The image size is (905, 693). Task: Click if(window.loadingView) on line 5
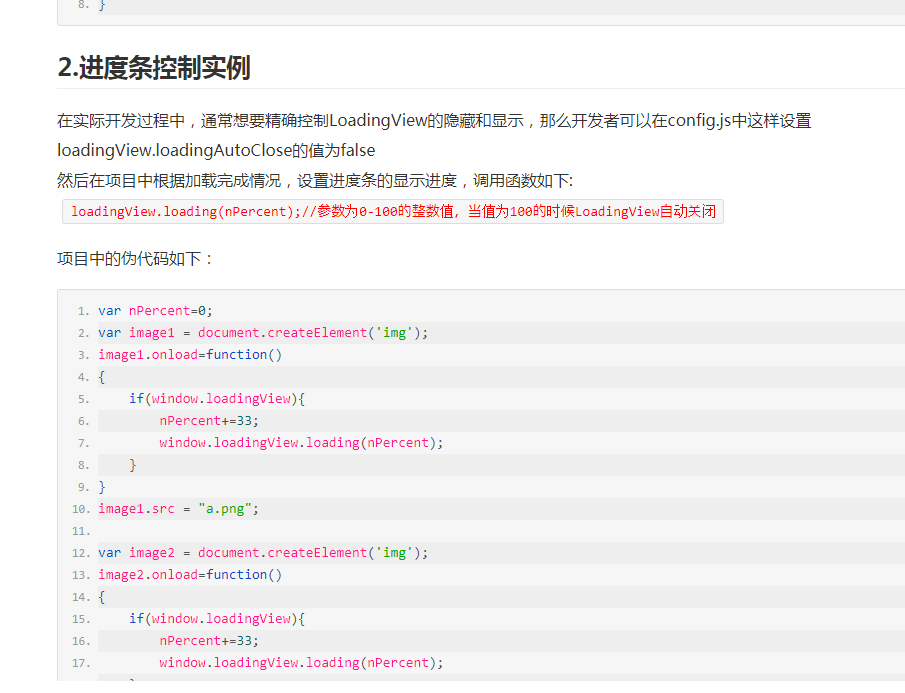coord(217,399)
